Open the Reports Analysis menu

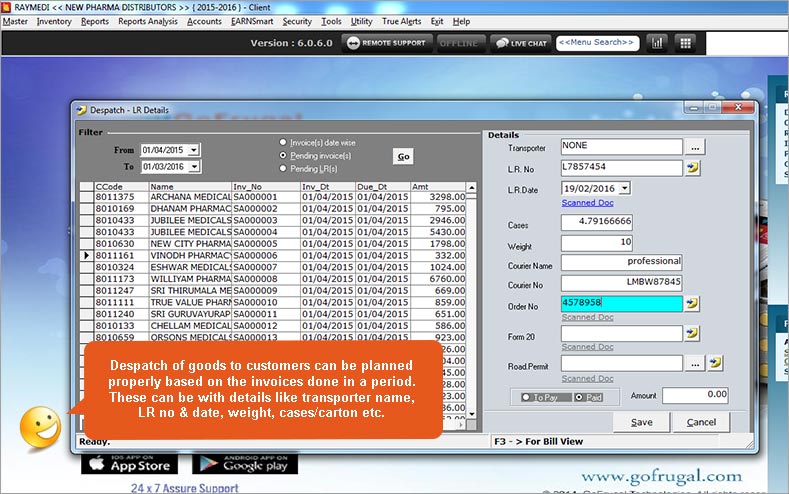147,21
